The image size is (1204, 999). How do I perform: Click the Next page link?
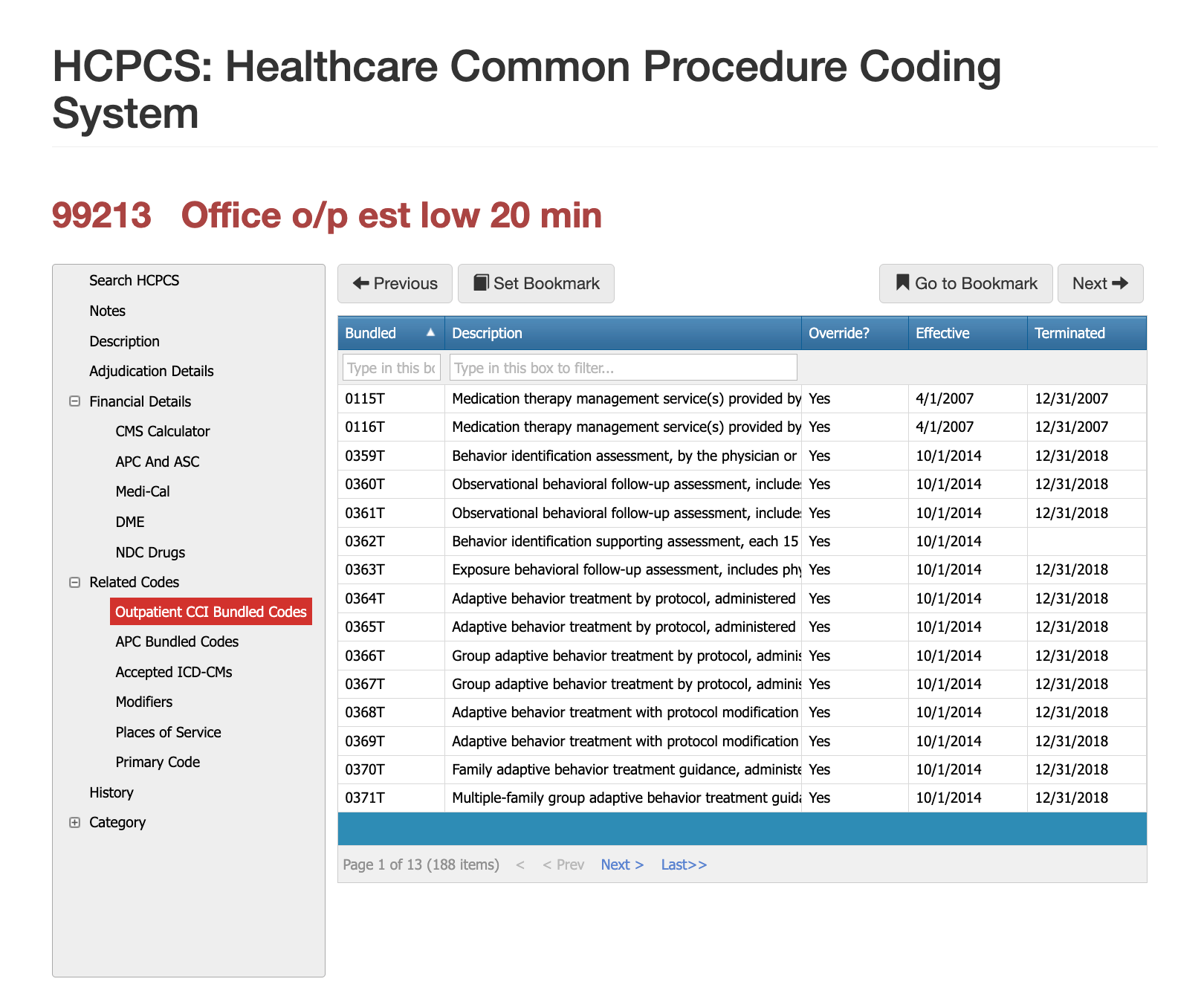pyautogui.click(x=622, y=864)
